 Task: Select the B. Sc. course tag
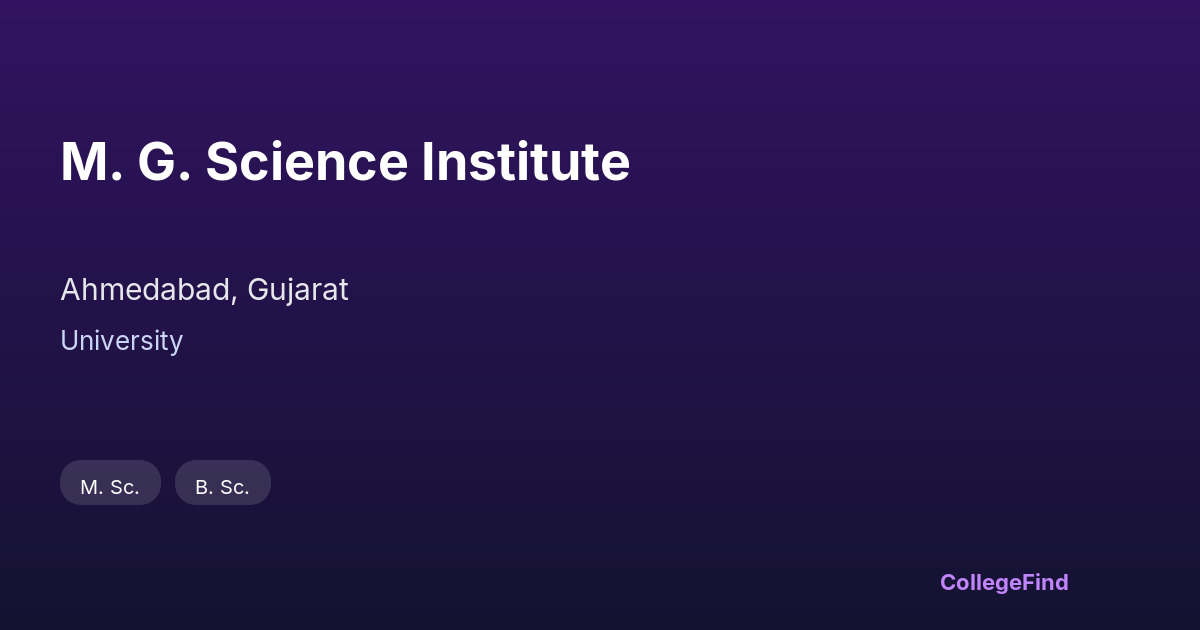[222, 486]
